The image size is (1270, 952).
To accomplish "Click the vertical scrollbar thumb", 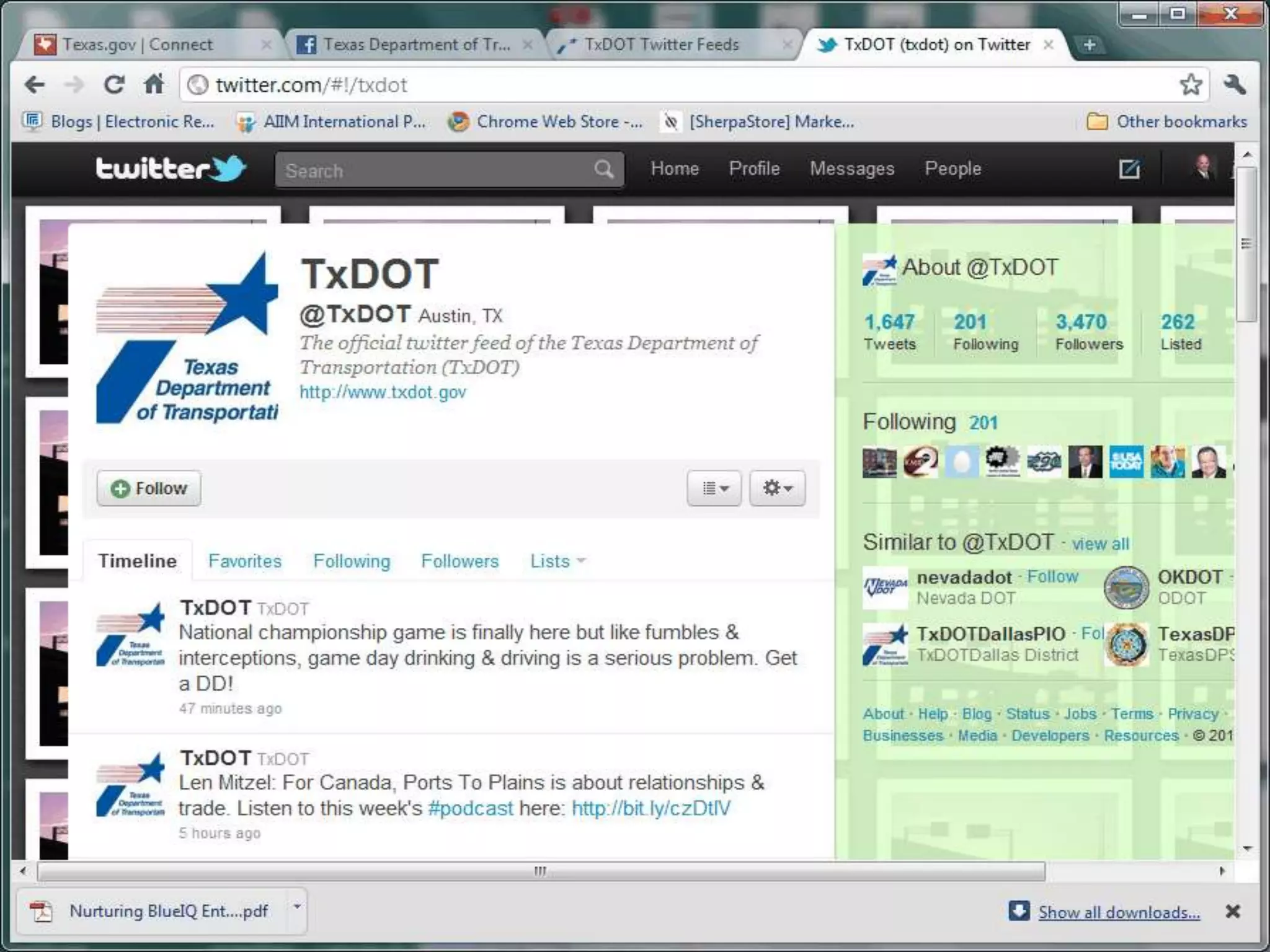I will 1246,244.
